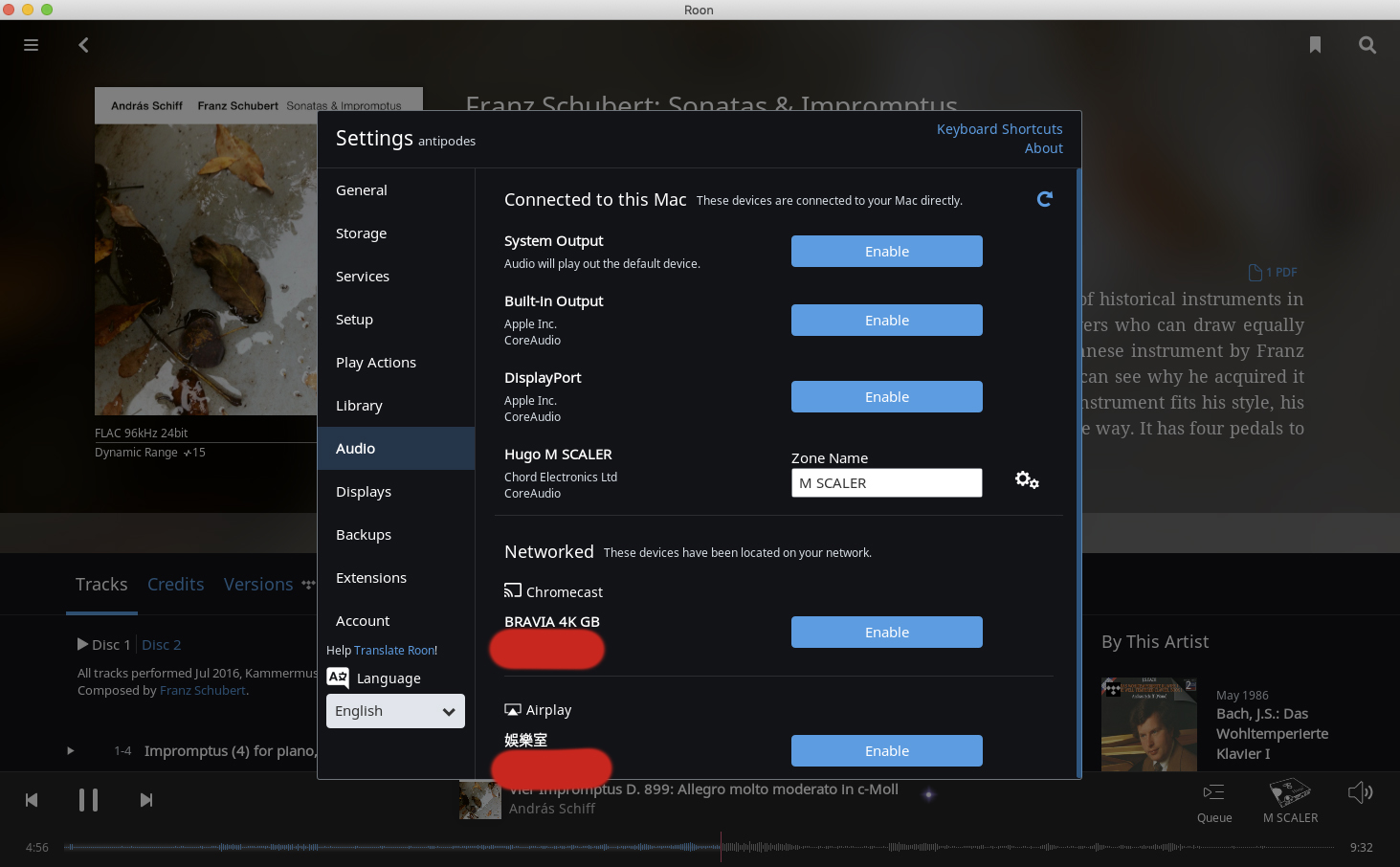Viewport: 1400px width, 867px height.
Task: Open the hamburger navigation menu
Action: [x=31, y=45]
